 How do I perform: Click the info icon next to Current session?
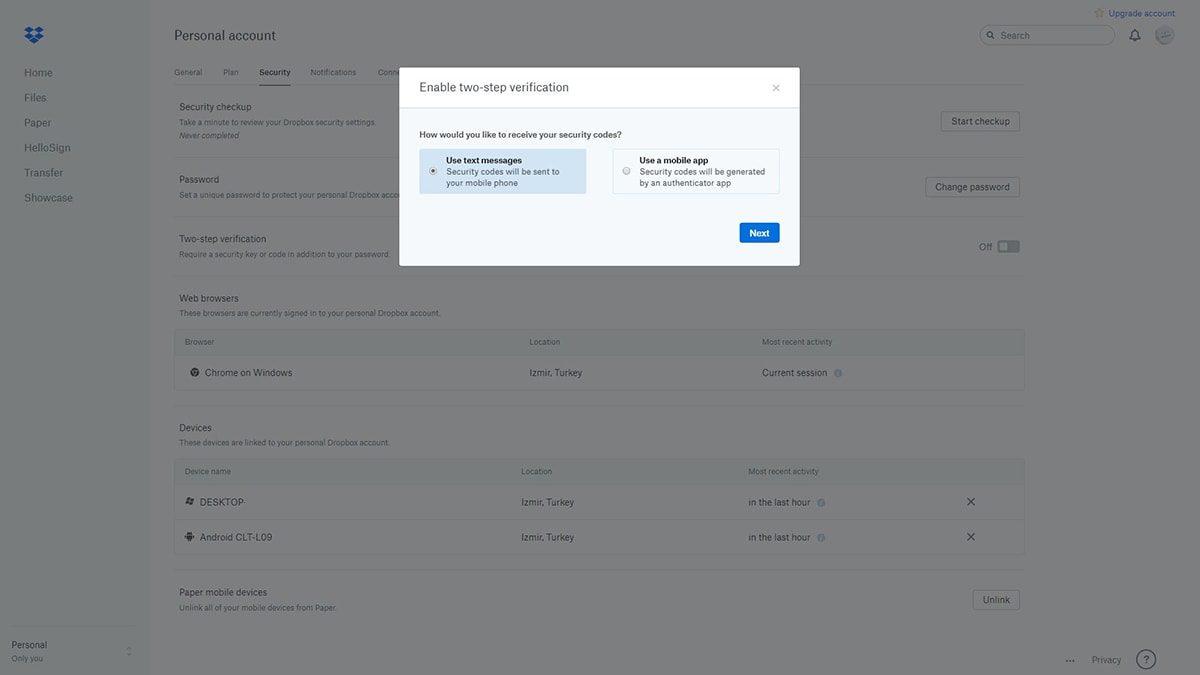pos(836,370)
